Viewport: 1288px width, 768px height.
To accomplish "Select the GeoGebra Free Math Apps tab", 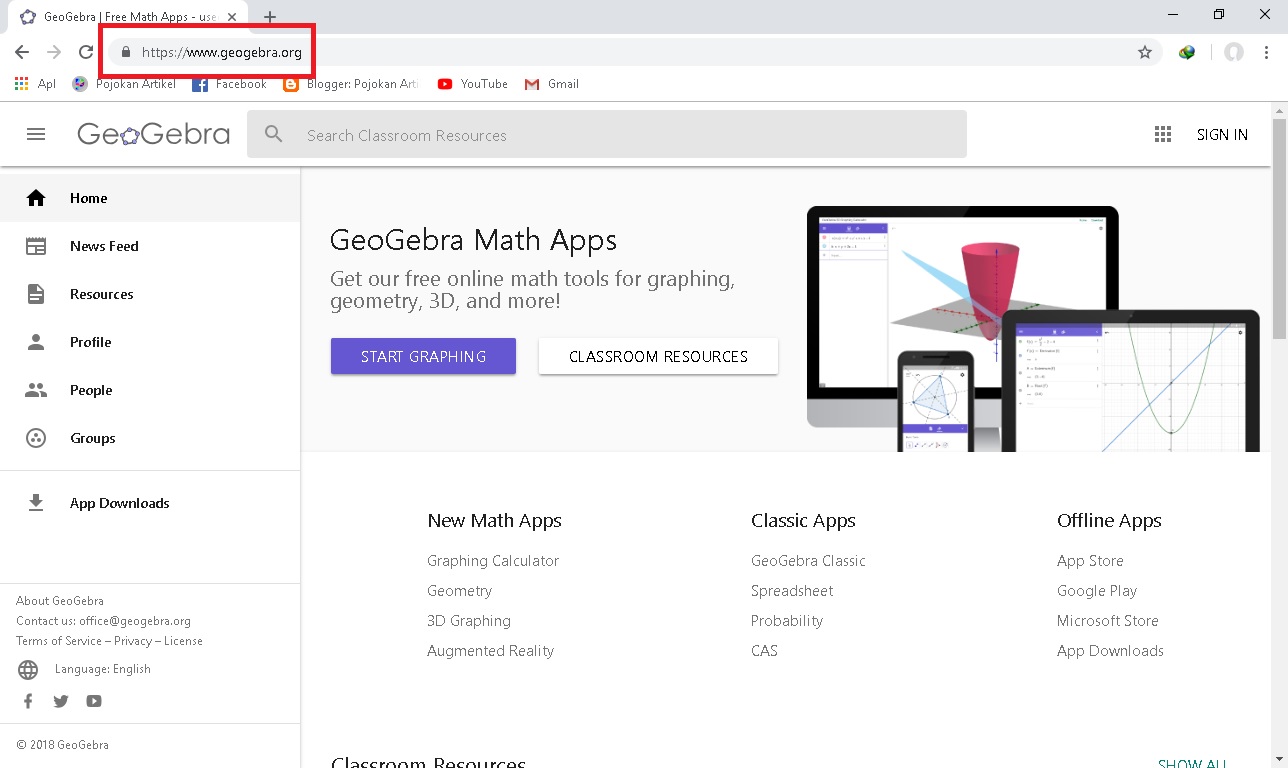I will click(x=127, y=17).
